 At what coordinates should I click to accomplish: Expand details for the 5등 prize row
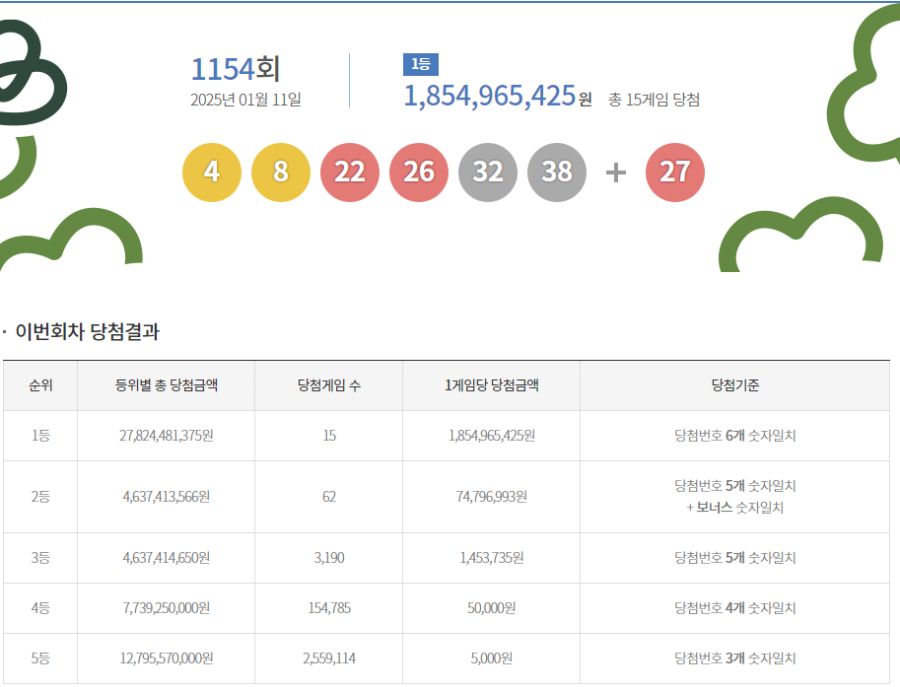(x=738, y=658)
